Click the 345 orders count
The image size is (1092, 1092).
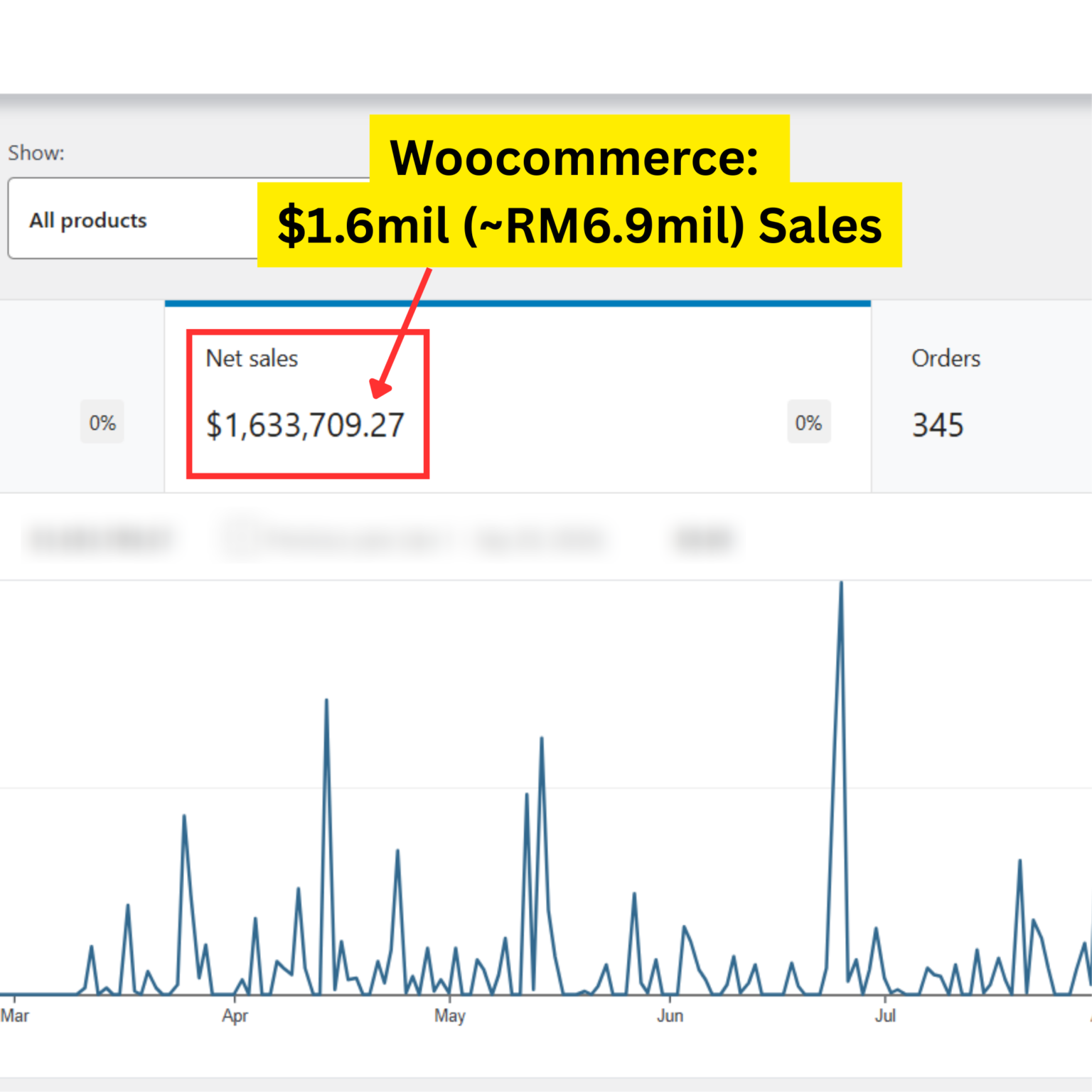938,425
